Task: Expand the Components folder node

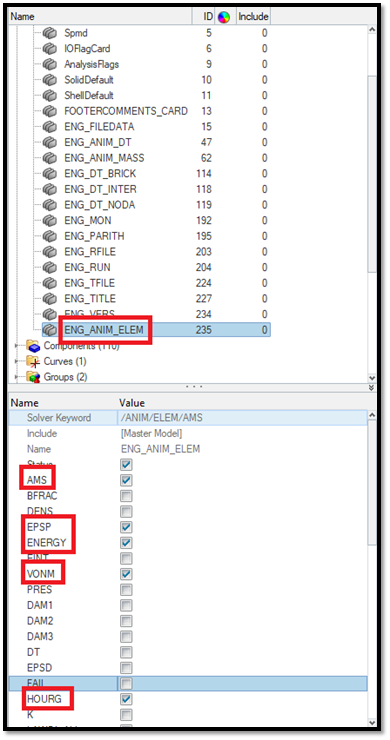Action: [x=18, y=345]
